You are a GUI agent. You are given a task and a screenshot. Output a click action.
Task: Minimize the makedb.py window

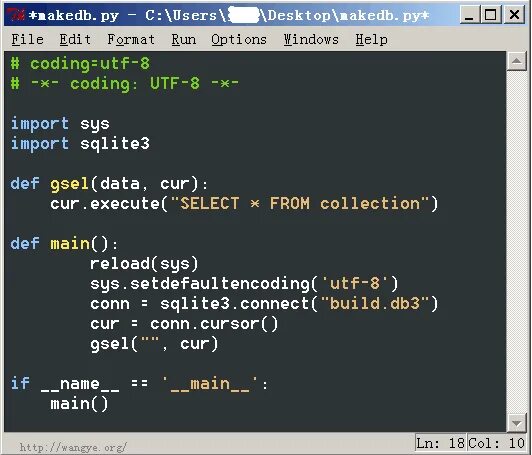click(x=470, y=15)
